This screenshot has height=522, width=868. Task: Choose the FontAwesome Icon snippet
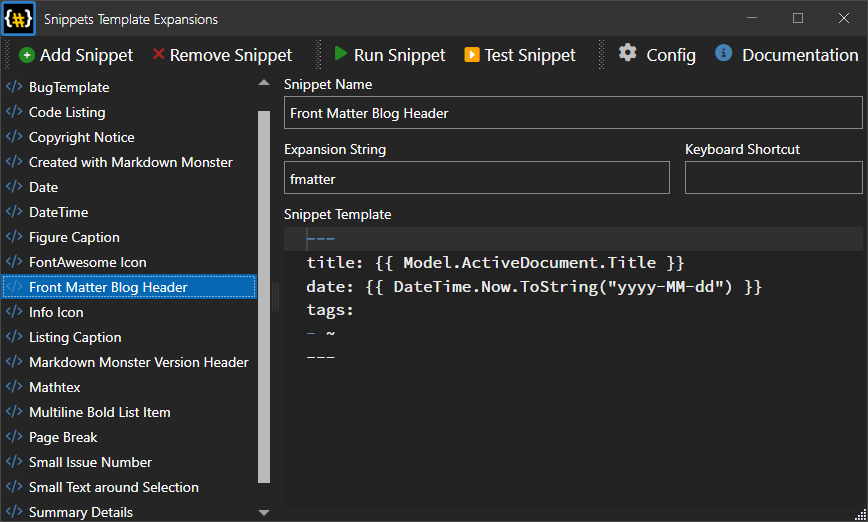click(87, 262)
